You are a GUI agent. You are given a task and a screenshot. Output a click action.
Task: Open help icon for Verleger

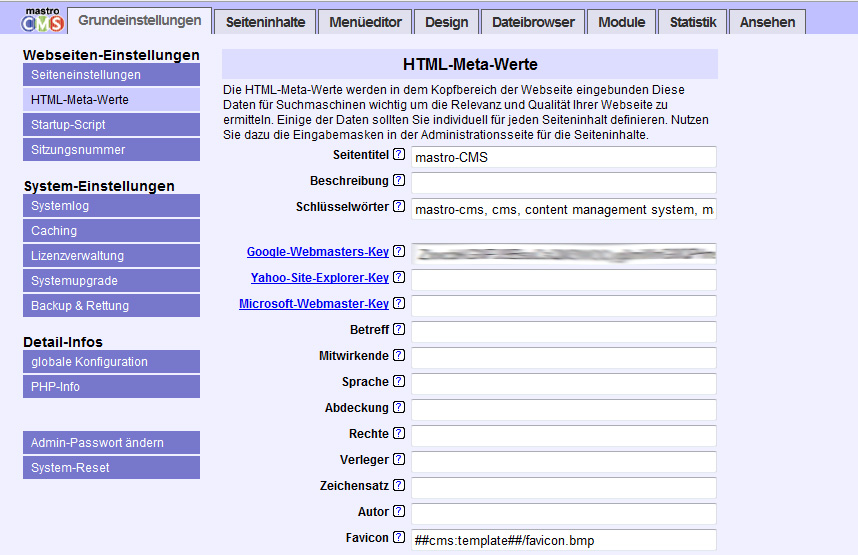tap(399, 459)
